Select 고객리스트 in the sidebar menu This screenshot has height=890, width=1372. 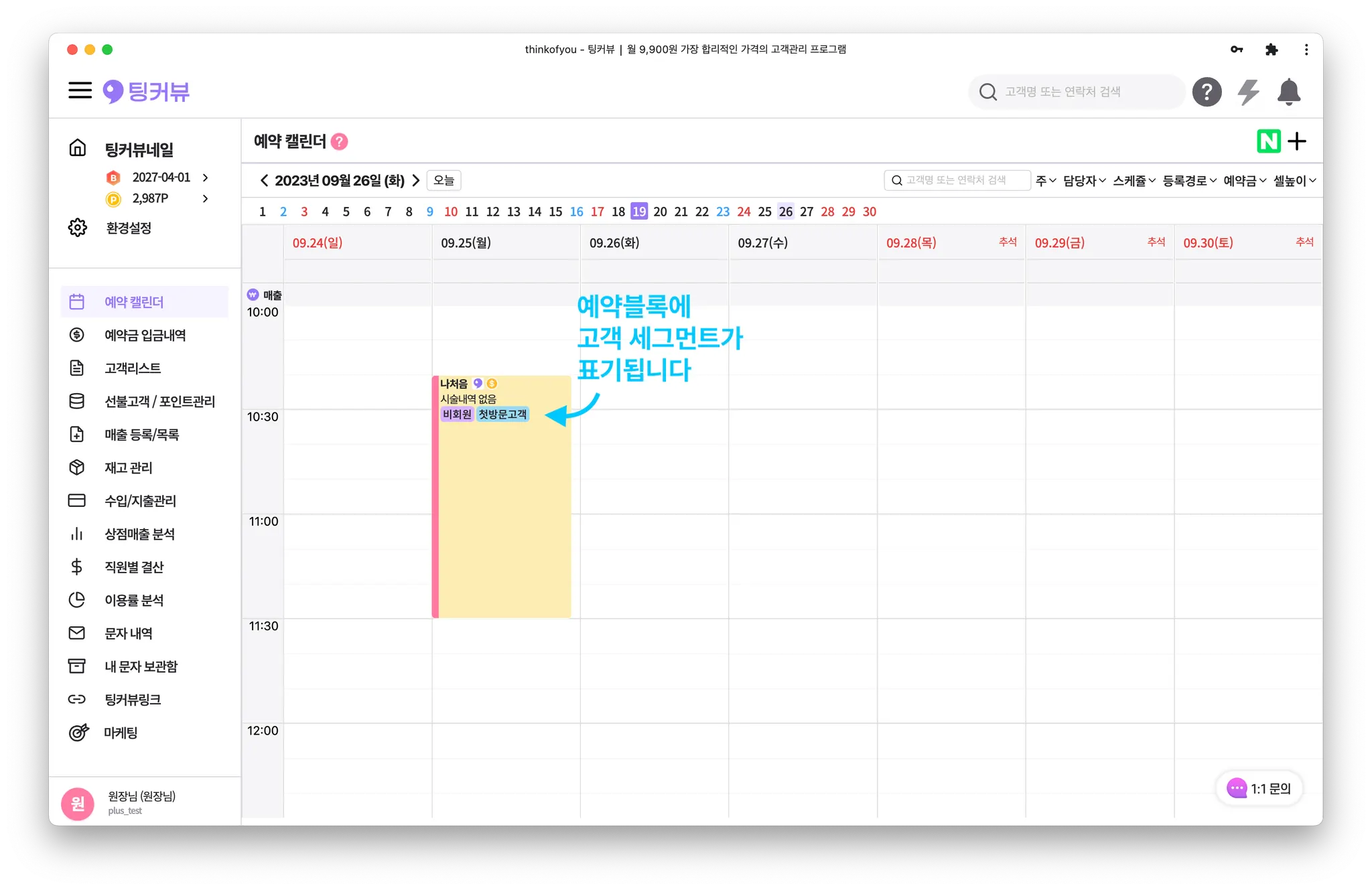(133, 368)
